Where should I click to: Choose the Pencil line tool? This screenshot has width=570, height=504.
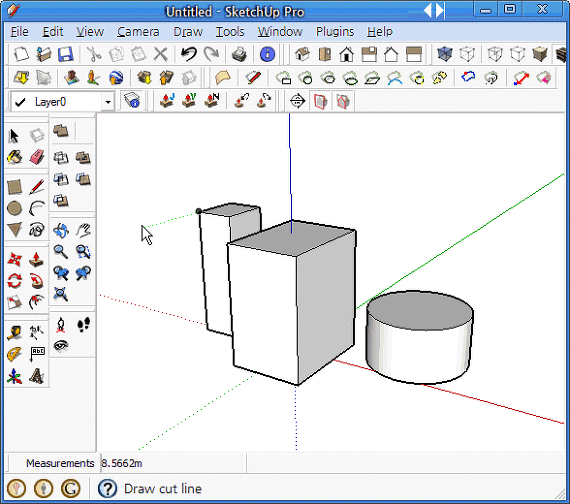click(37, 187)
